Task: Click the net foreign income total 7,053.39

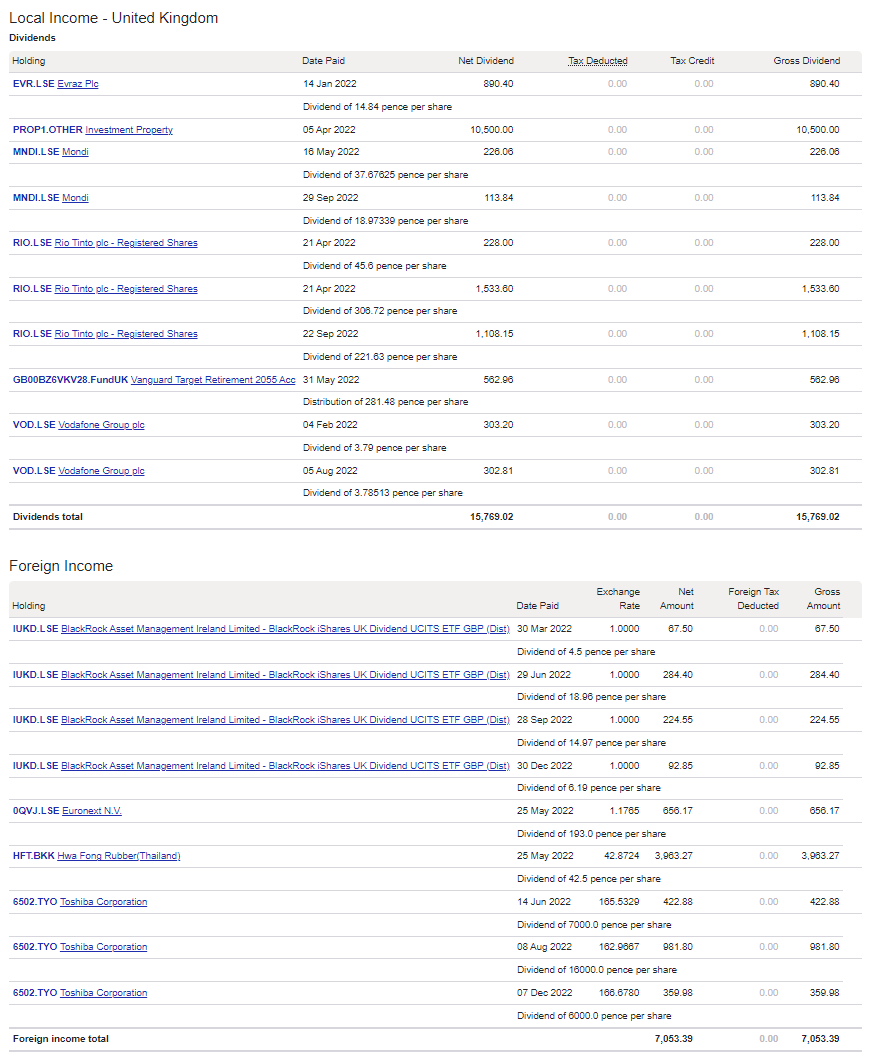Action: 674,1038
